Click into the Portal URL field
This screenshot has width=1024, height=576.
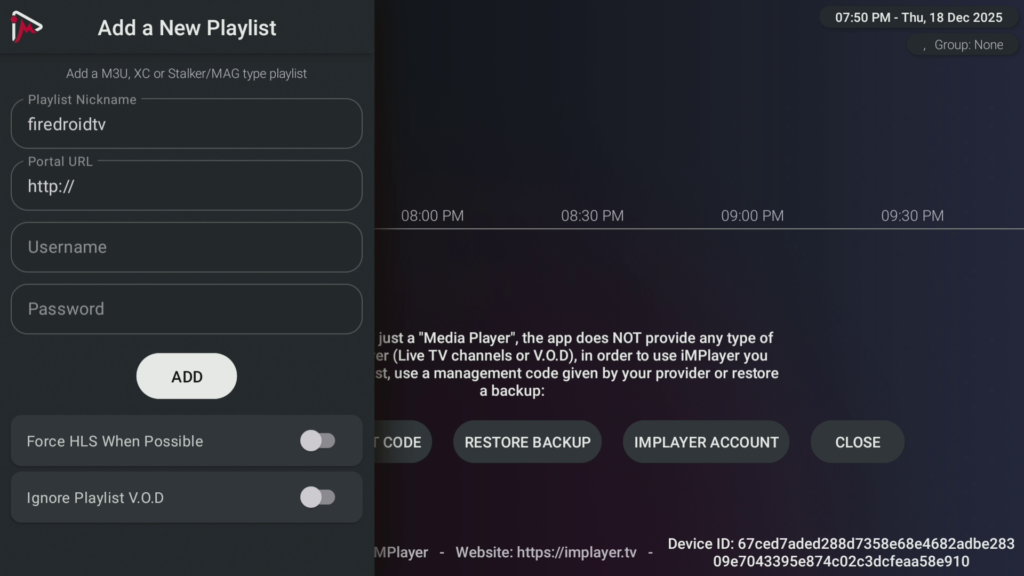(186, 186)
